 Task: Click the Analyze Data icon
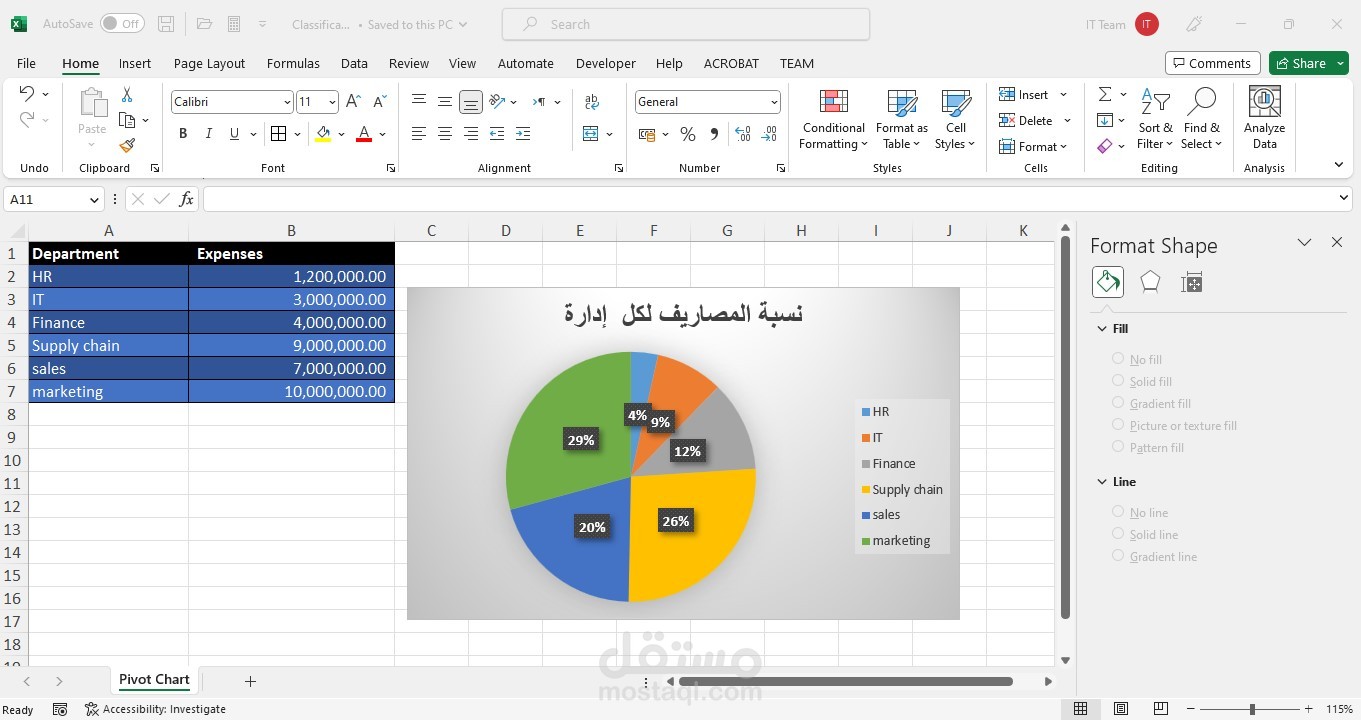pos(1264,115)
